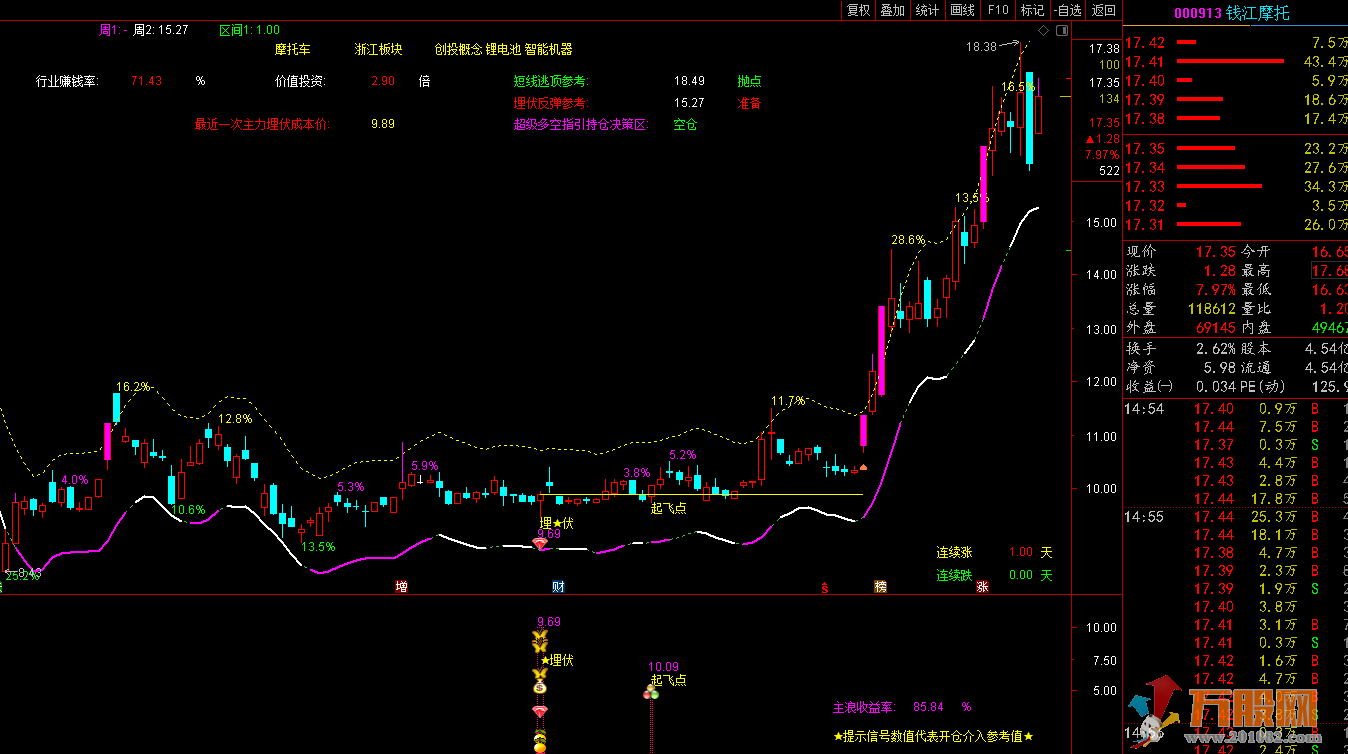Click the 区间1: 1.00 label
1348x754 pixels.
(x=250, y=30)
